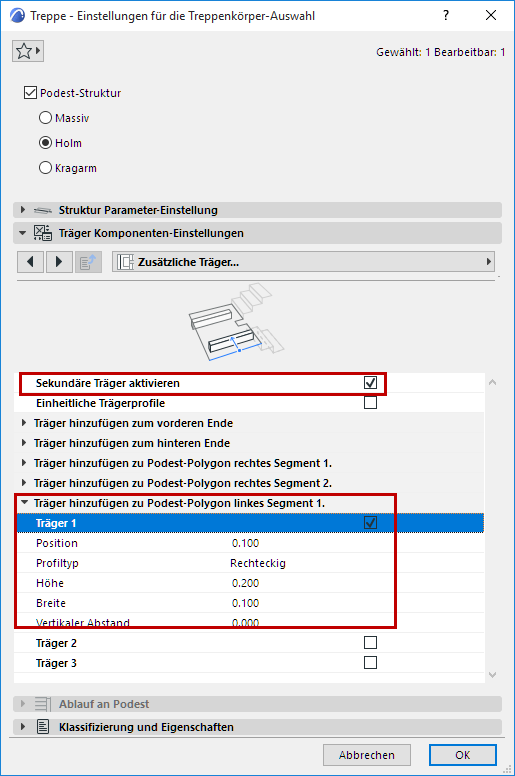This screenshot has width=515, height=776.
Task: Go to next settings page arrow
Action: (x=59, y=262)
